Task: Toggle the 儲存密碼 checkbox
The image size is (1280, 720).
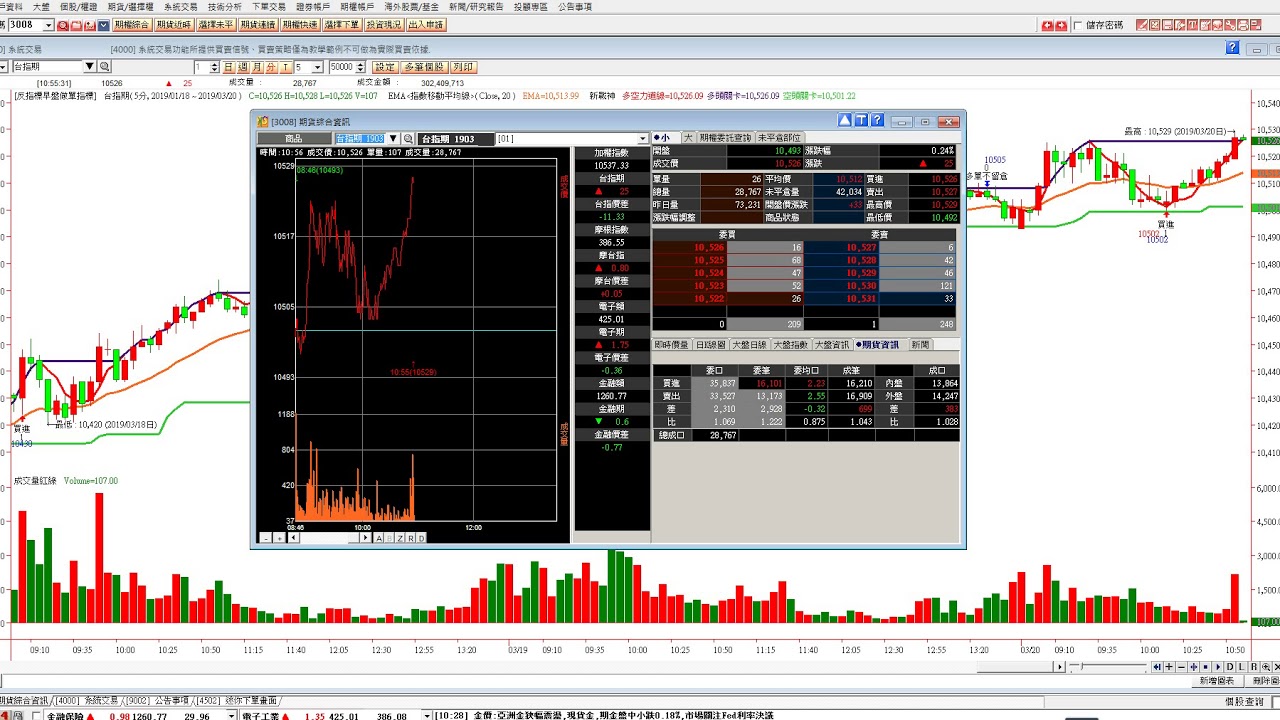Action: tap(1077, 25)
